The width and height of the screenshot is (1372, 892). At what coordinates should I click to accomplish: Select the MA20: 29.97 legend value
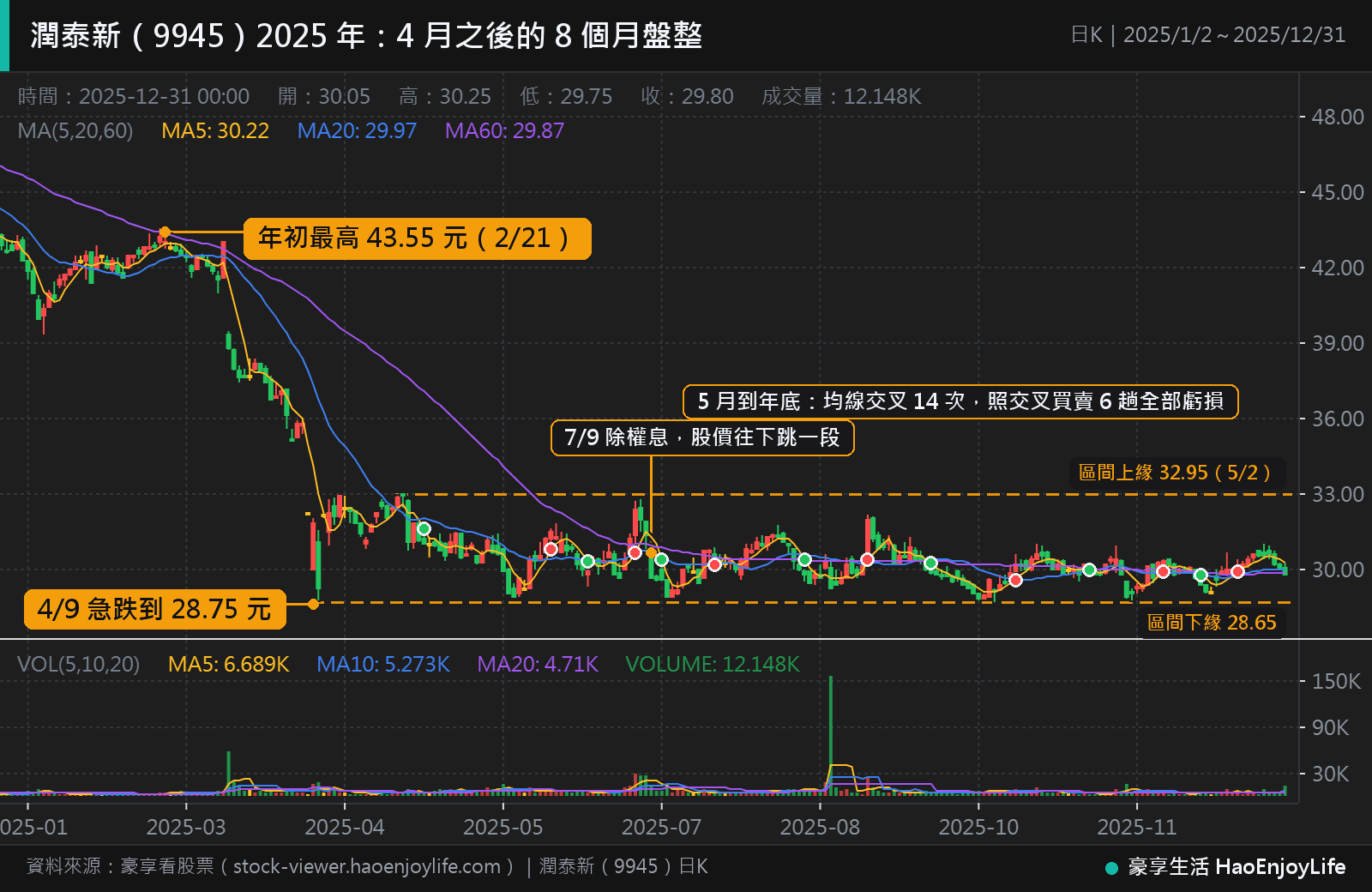[357, 130]
